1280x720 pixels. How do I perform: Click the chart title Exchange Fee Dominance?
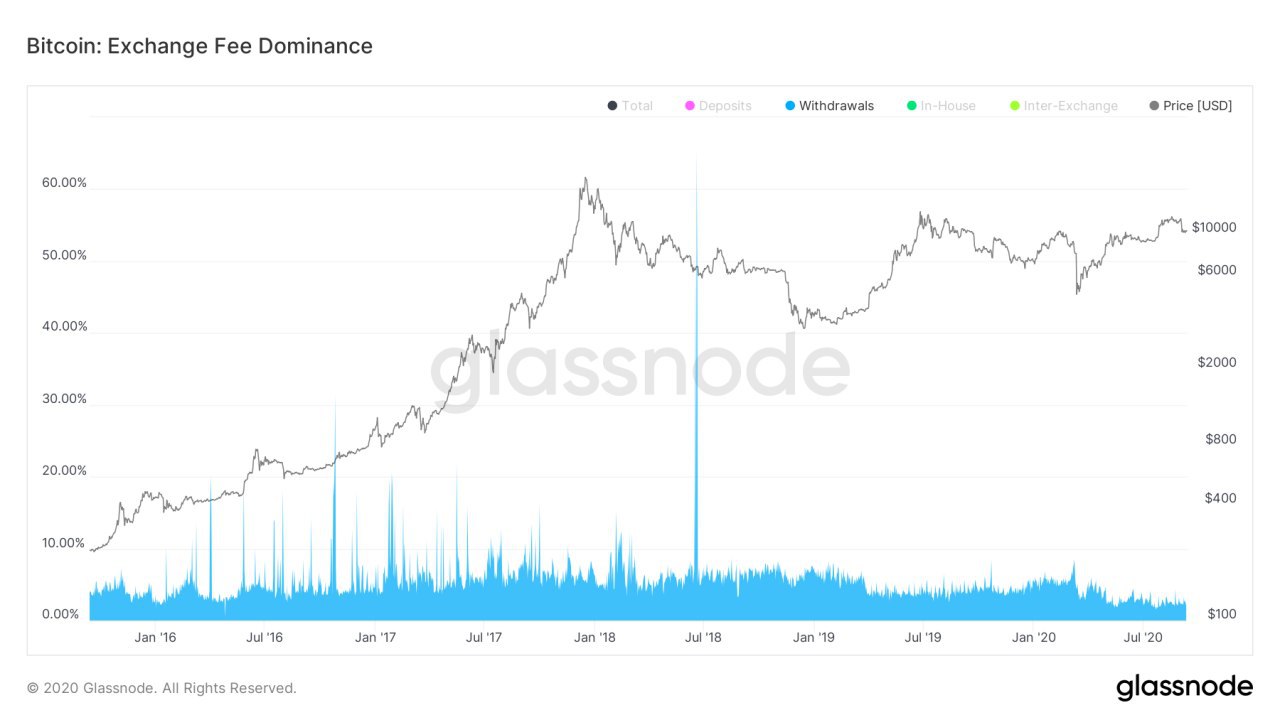tap(199, 46)
